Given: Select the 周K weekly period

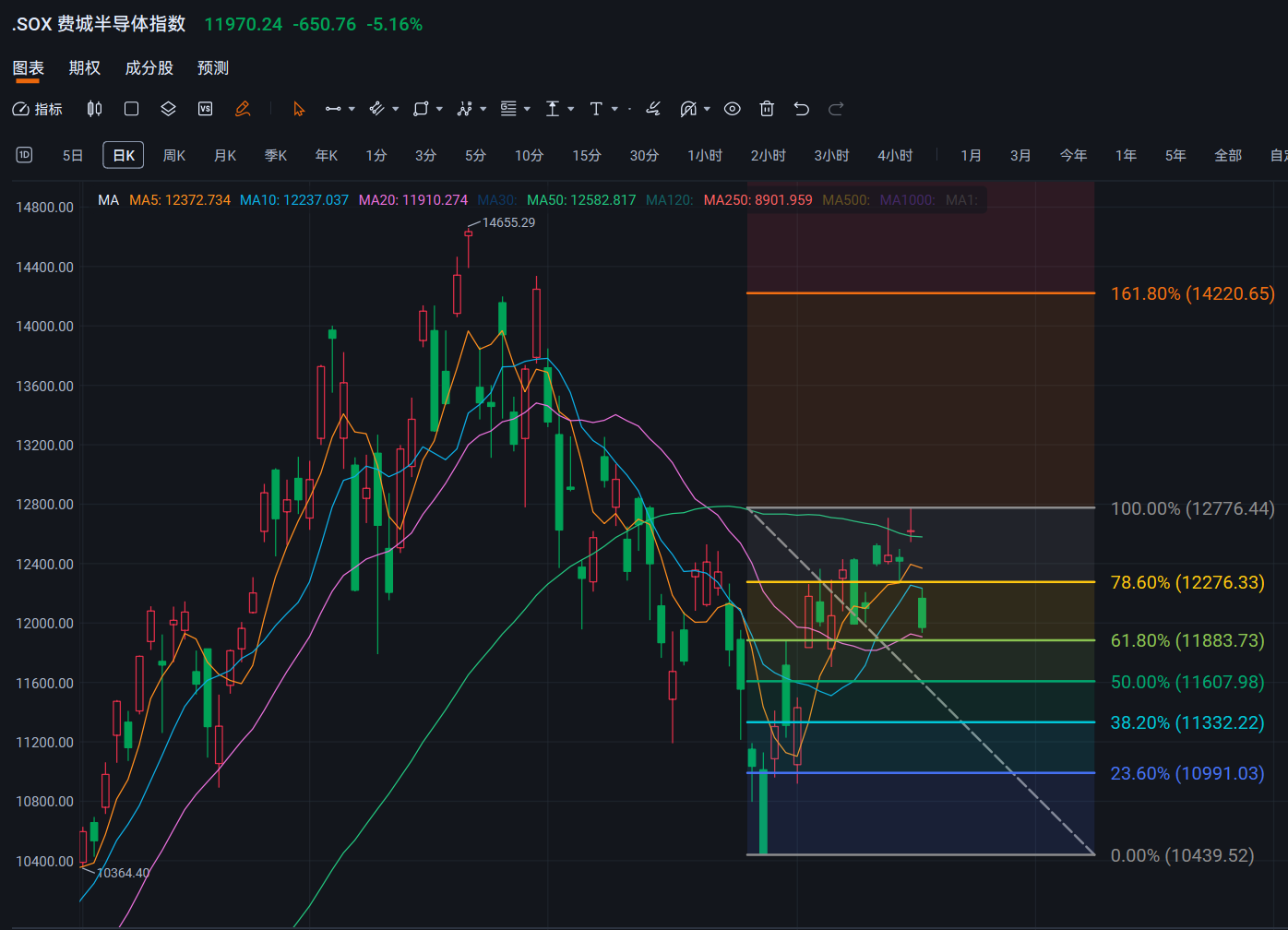Looking at the screenshot, I should tap(174, 155).
